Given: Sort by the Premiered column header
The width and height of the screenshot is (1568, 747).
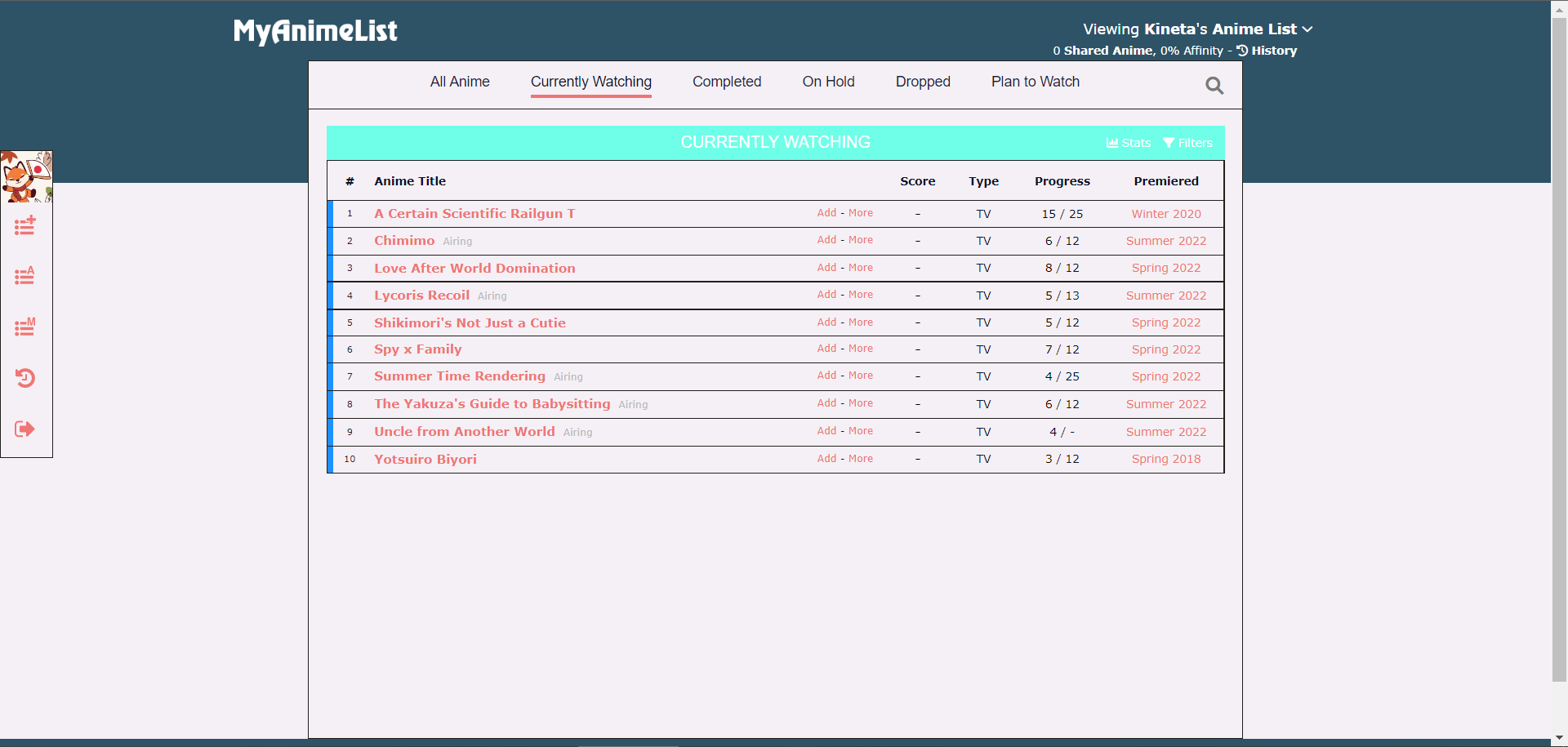Looking at the screenshot, I should [1166, 181].
